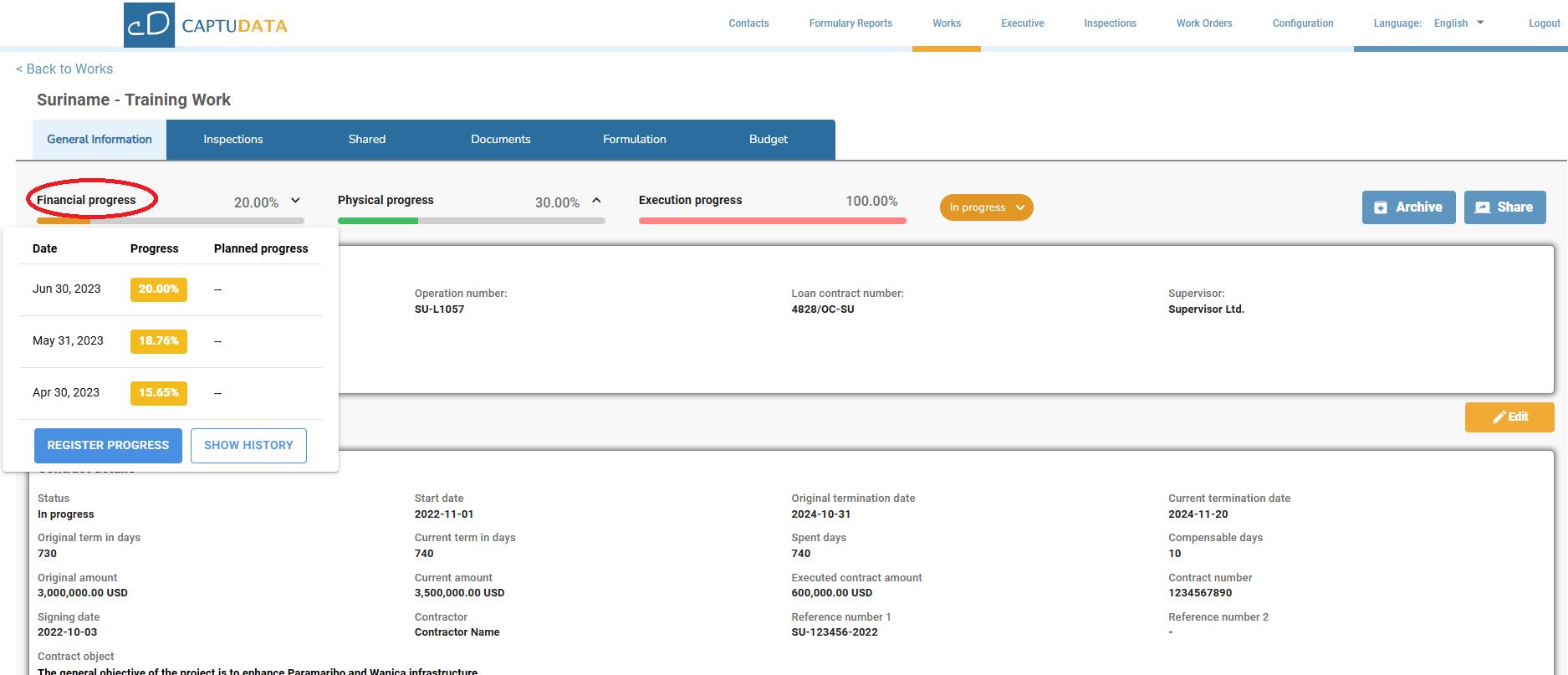This screenshot has width=1568, height=675.
Task: Collapse the Financial progress dropdown chevron
Action: tap(295, 201)
